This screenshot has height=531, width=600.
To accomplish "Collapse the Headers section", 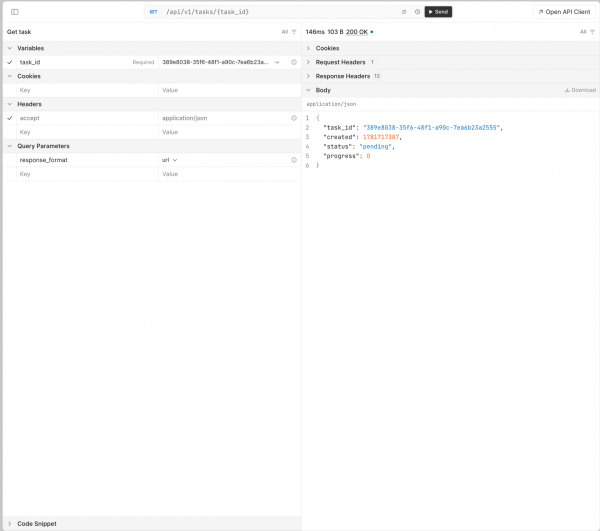I will tap(10, 104).
